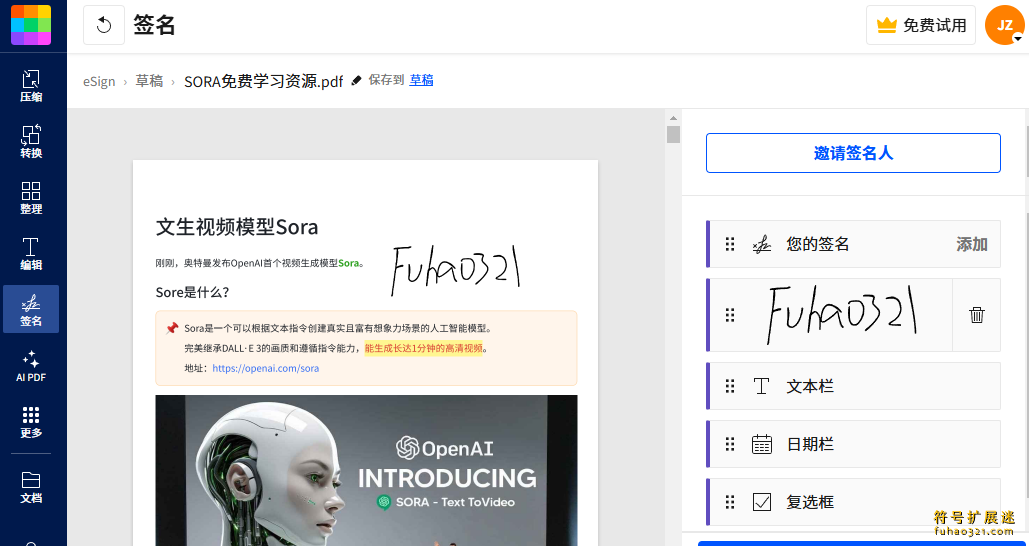
Task: Click the OpenAI Introducing Sora image
Action: click(366, 470)
